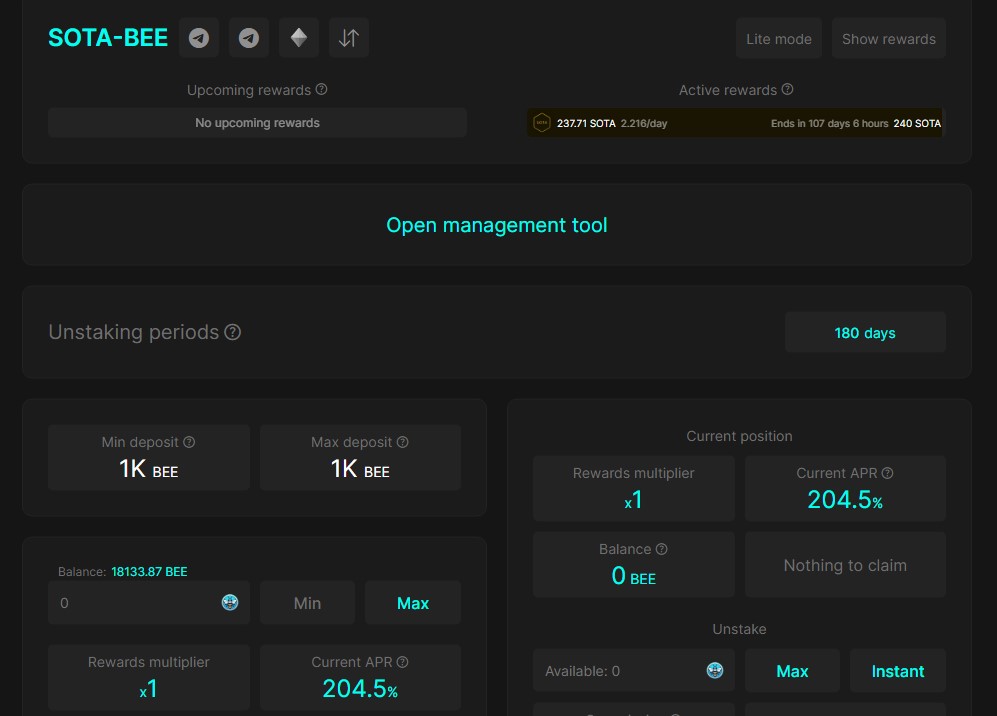Click the Max deposit info icon
The width and height of the screenshot is (997, 716).
tap(402, 442)
